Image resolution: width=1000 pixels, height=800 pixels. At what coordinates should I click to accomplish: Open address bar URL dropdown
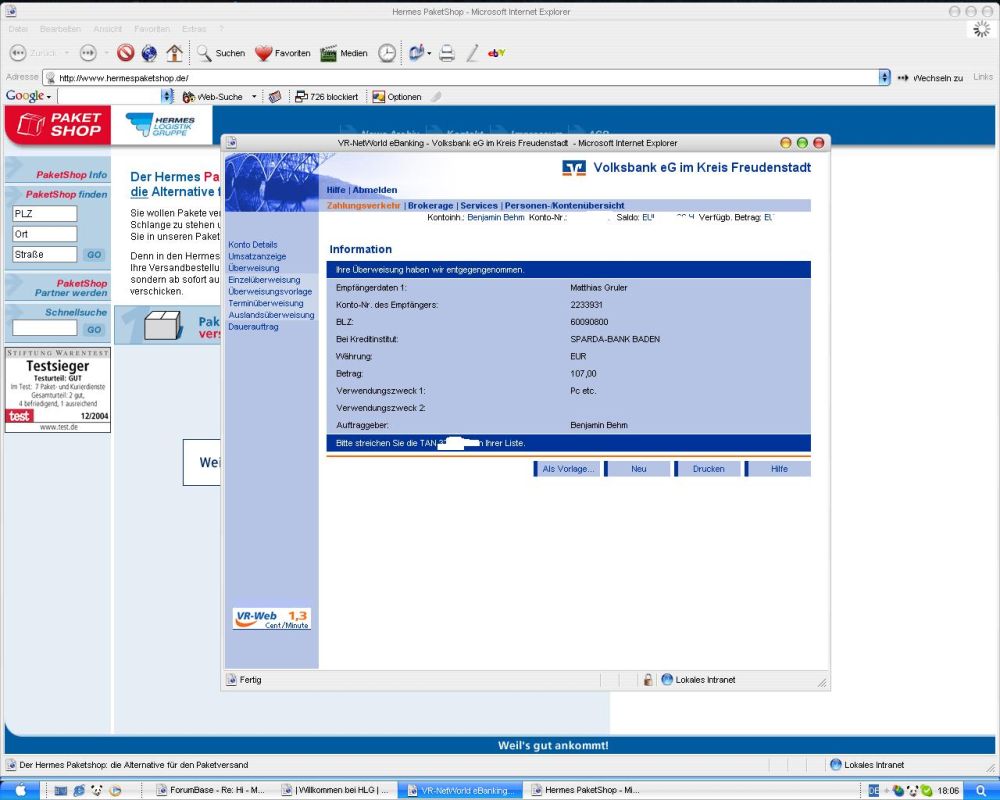884,77
